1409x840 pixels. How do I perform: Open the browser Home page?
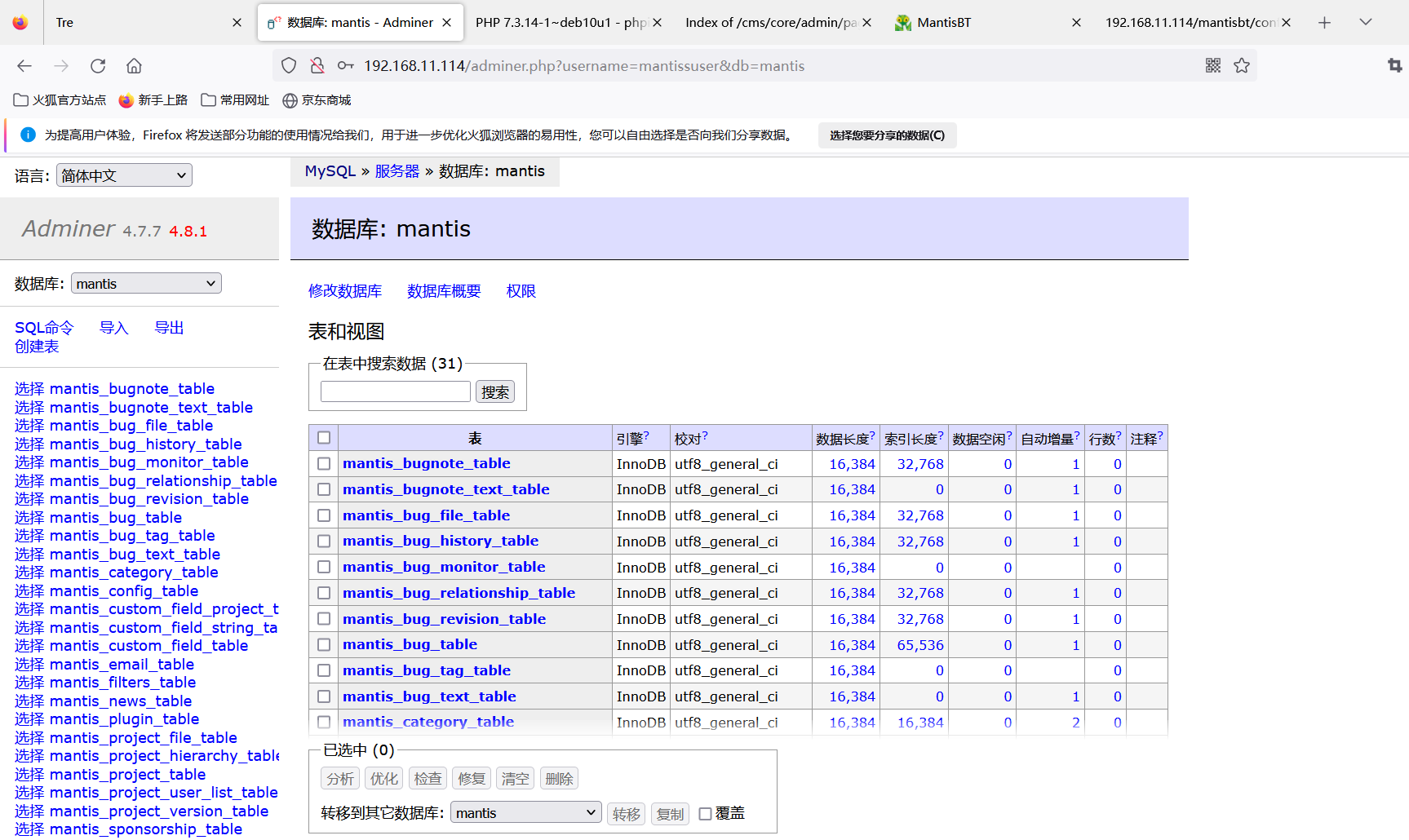click(x=134, y=66)
